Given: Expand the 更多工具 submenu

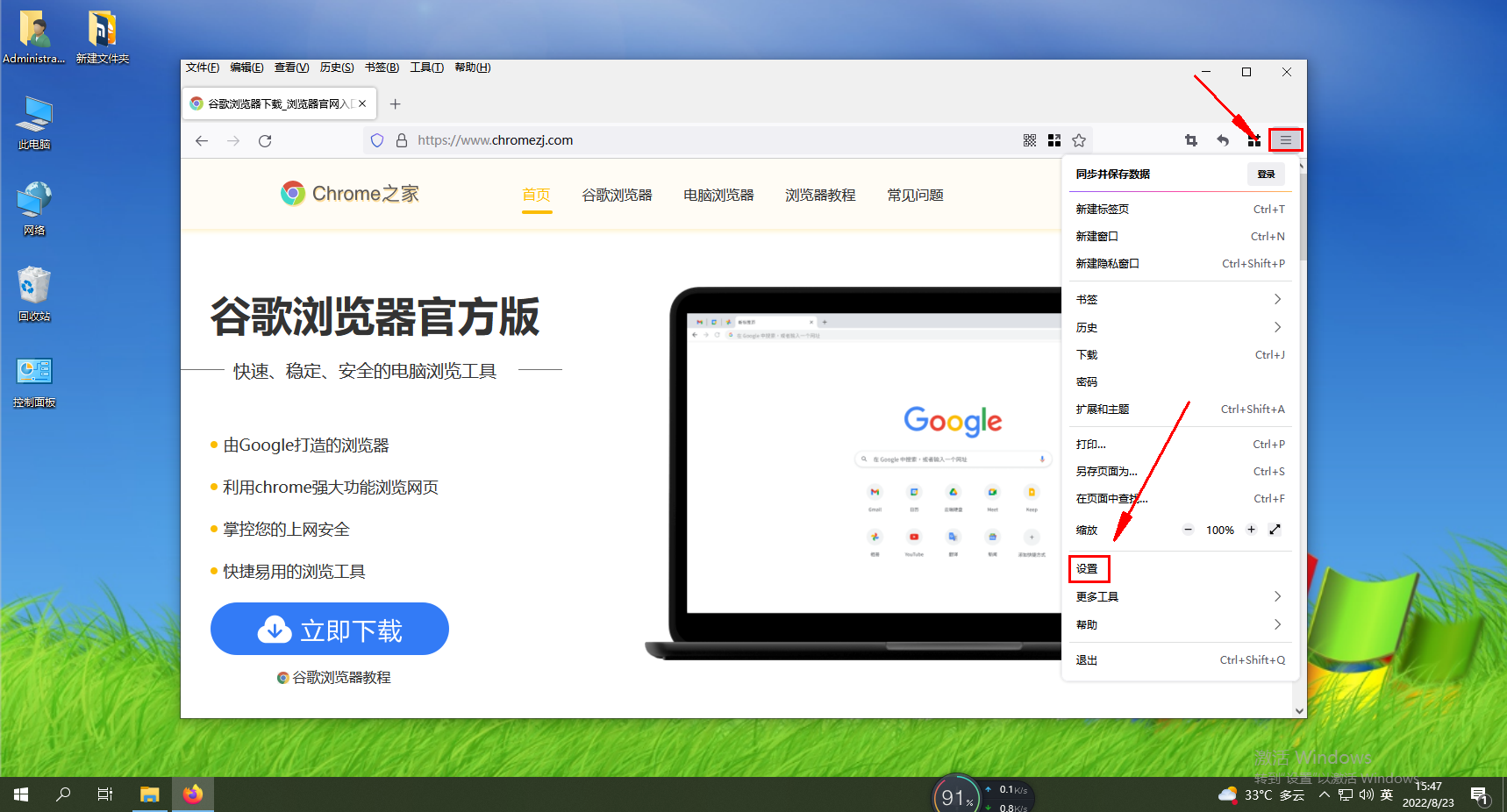Looking at the screenshot, I should point(1180,597).
